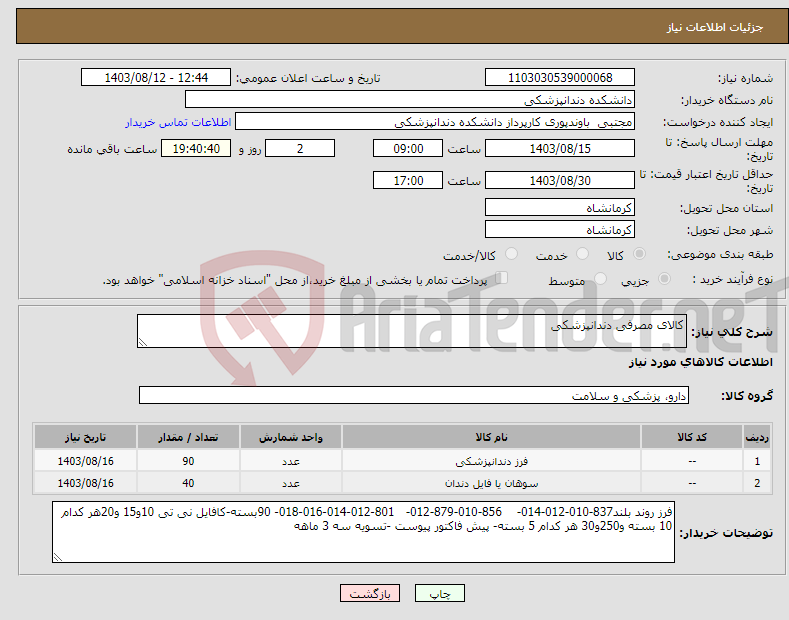Screen dimensions: 789x620
Task: Click the description box resize handle
Action: click(x=143, y=342)
